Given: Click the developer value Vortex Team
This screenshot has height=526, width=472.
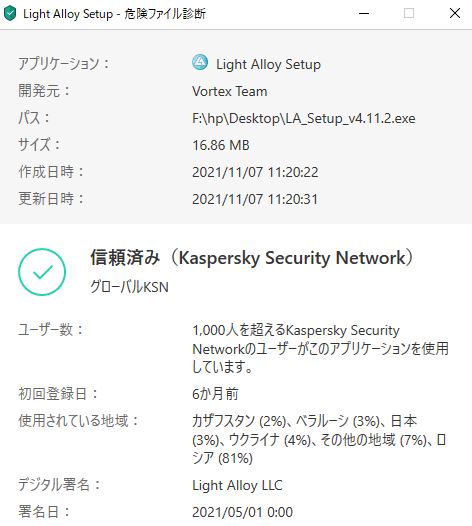Looking at the screenshot, I should pos(230,91).
